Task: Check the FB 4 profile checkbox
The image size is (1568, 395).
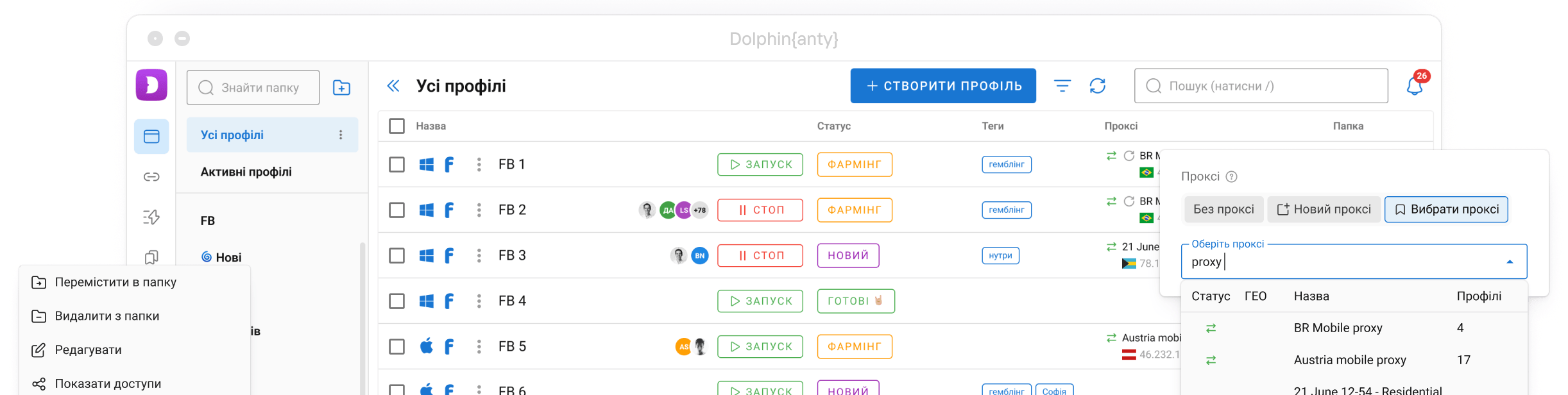Action: click(x=396, y=301)
